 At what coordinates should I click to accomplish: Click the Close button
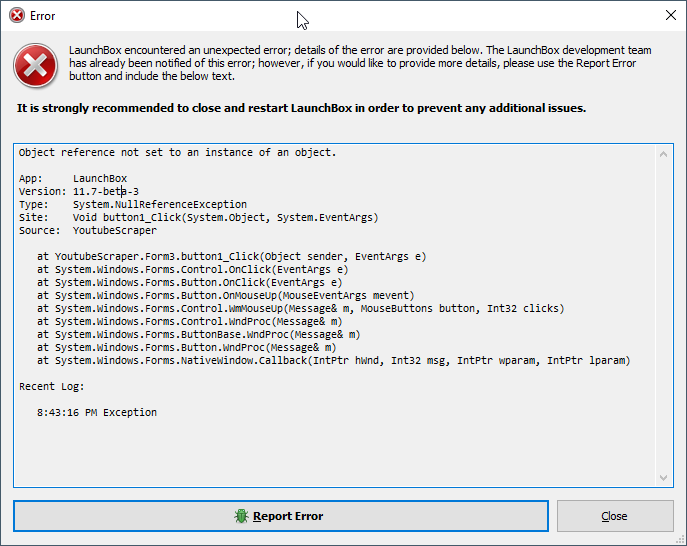615,516
